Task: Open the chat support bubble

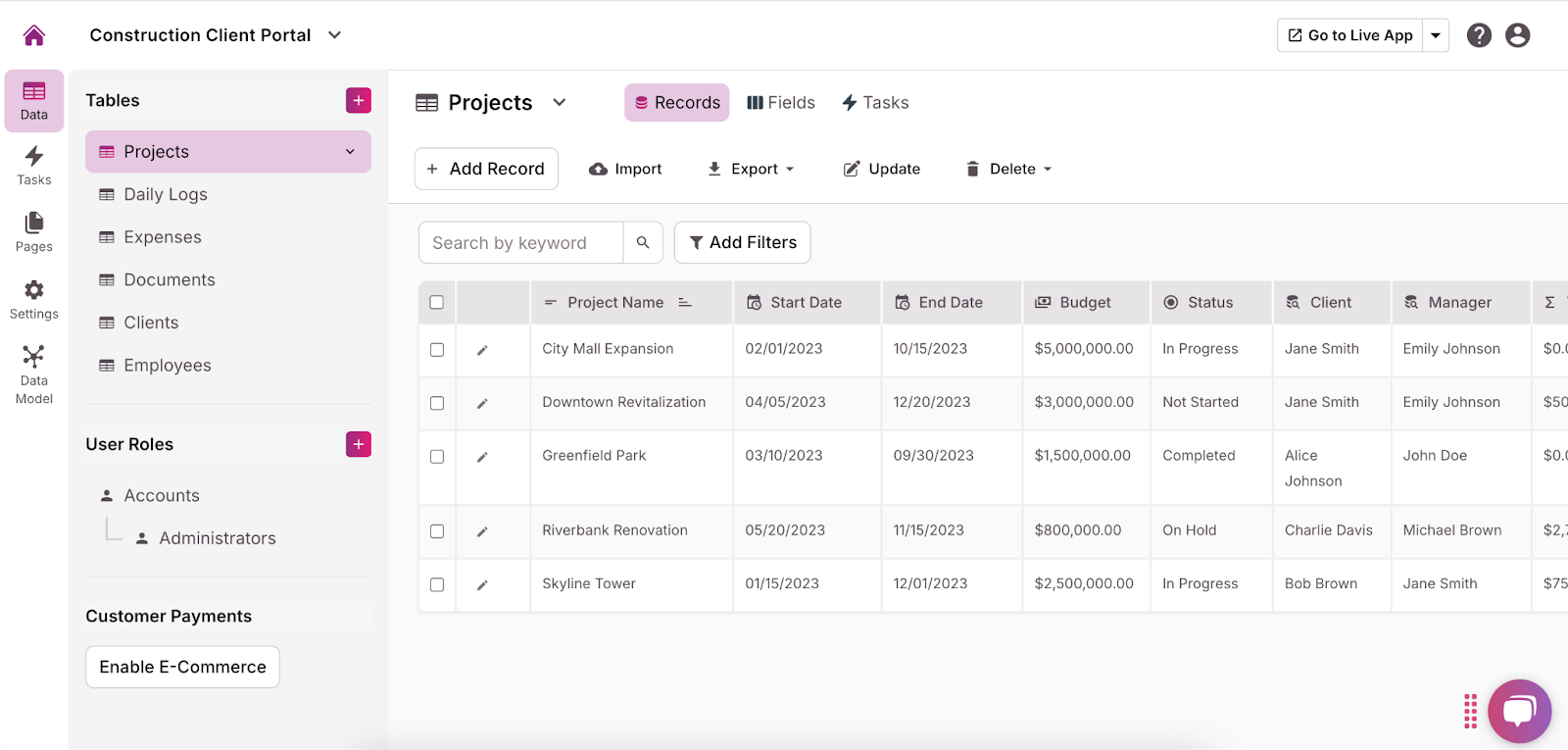Action: tap(1518, 711)
